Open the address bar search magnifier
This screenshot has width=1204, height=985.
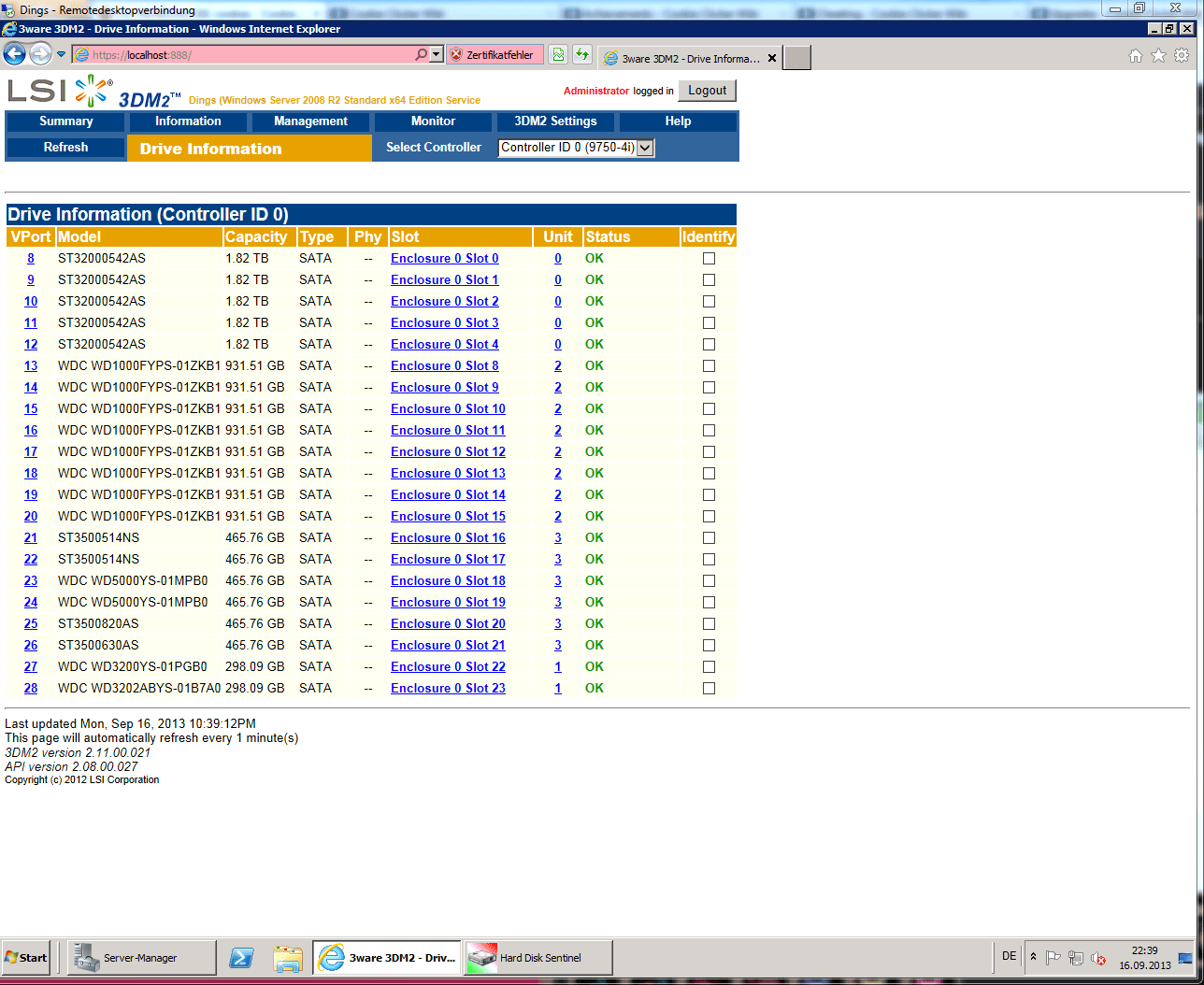coord(421,54)
